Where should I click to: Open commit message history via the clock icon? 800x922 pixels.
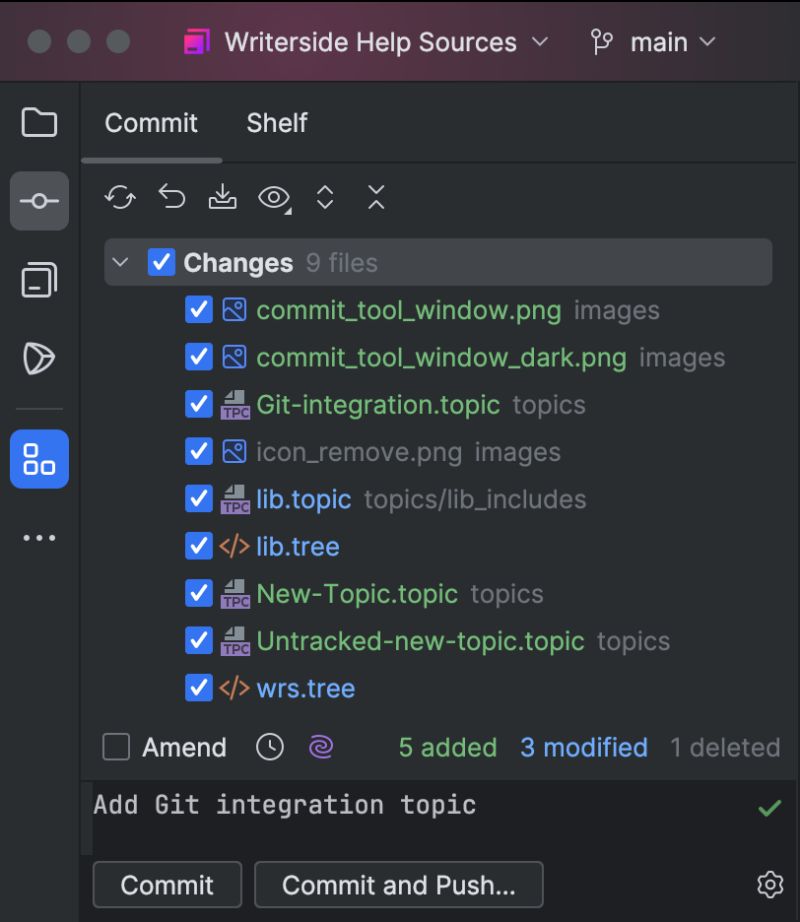click(x=270, y=747)
